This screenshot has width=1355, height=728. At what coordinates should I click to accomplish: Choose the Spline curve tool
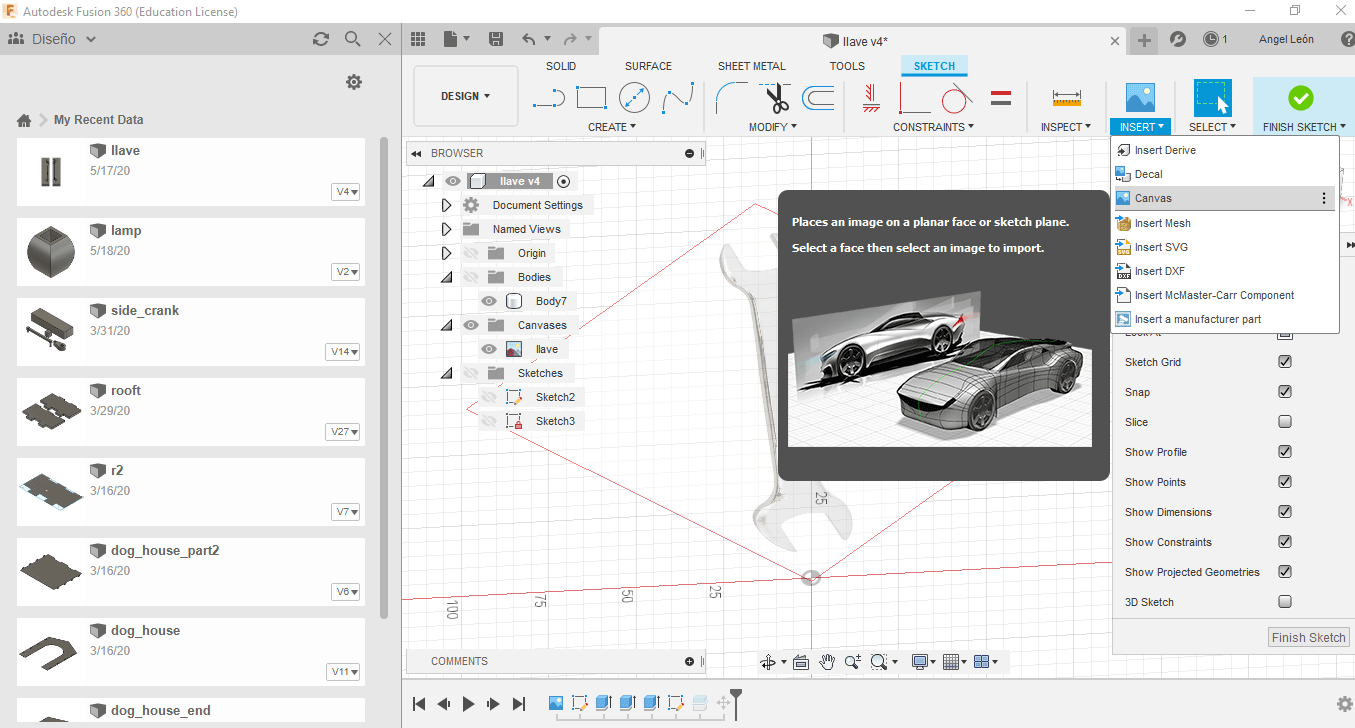tap(678, 98)
